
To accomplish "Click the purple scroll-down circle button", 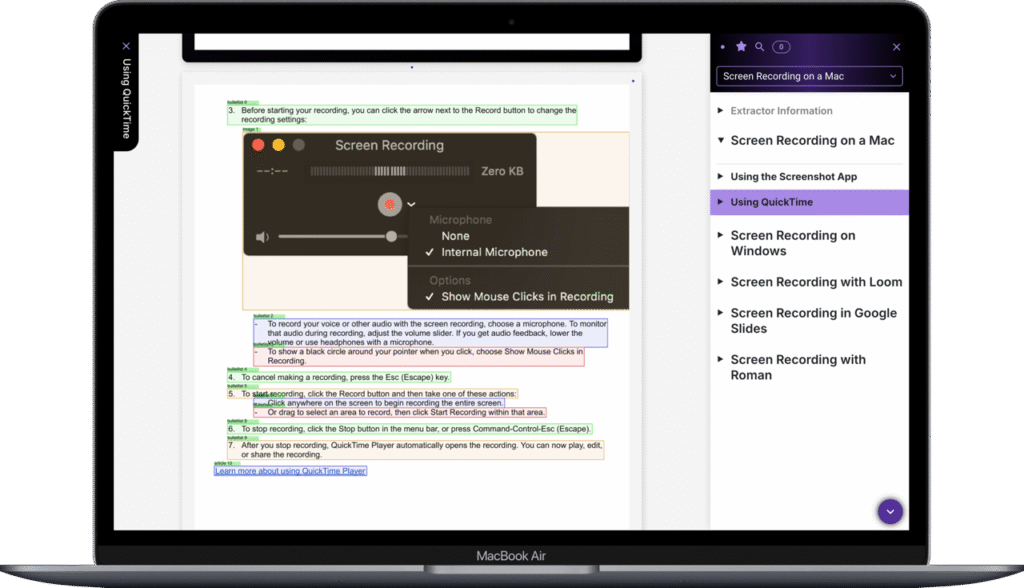I will pos(889,512).
